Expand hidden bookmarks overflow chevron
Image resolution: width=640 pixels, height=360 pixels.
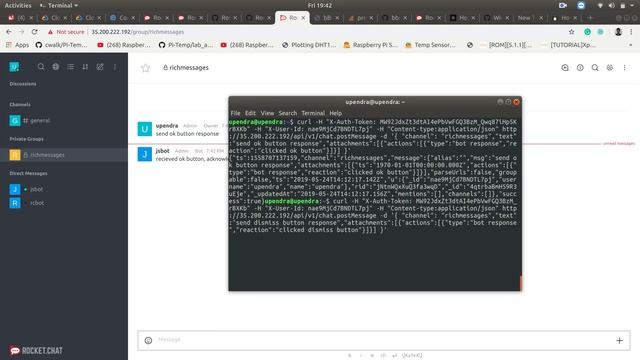631,45
